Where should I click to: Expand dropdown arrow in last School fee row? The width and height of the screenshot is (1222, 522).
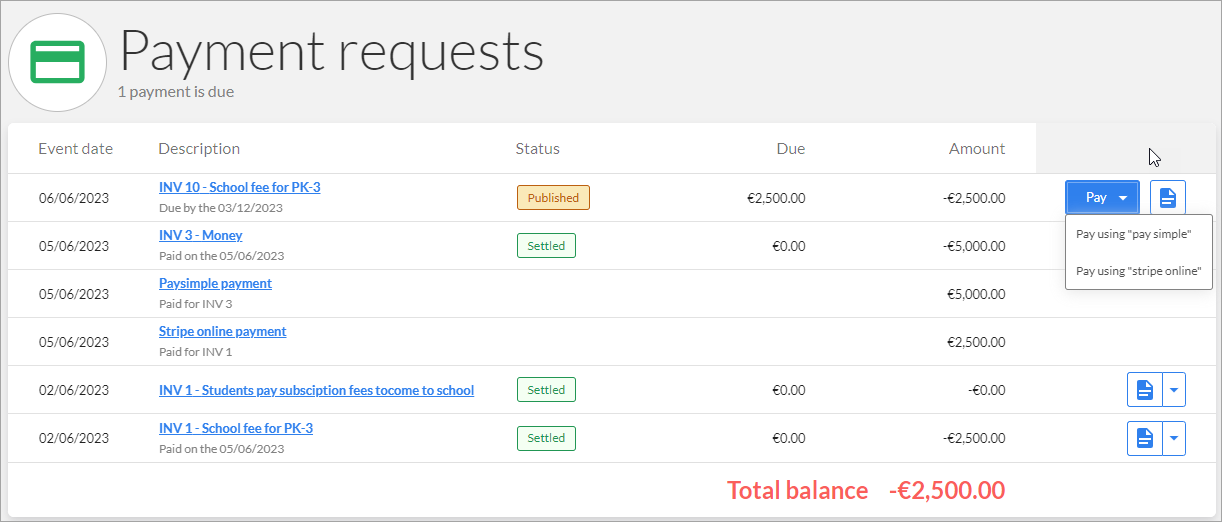[1174, 438]
